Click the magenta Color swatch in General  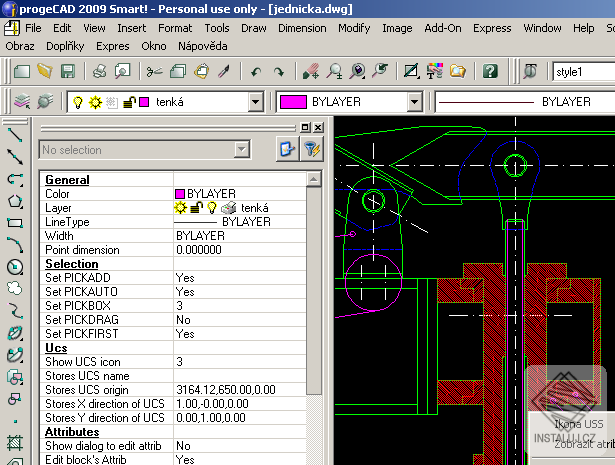(x=180, y=193)
